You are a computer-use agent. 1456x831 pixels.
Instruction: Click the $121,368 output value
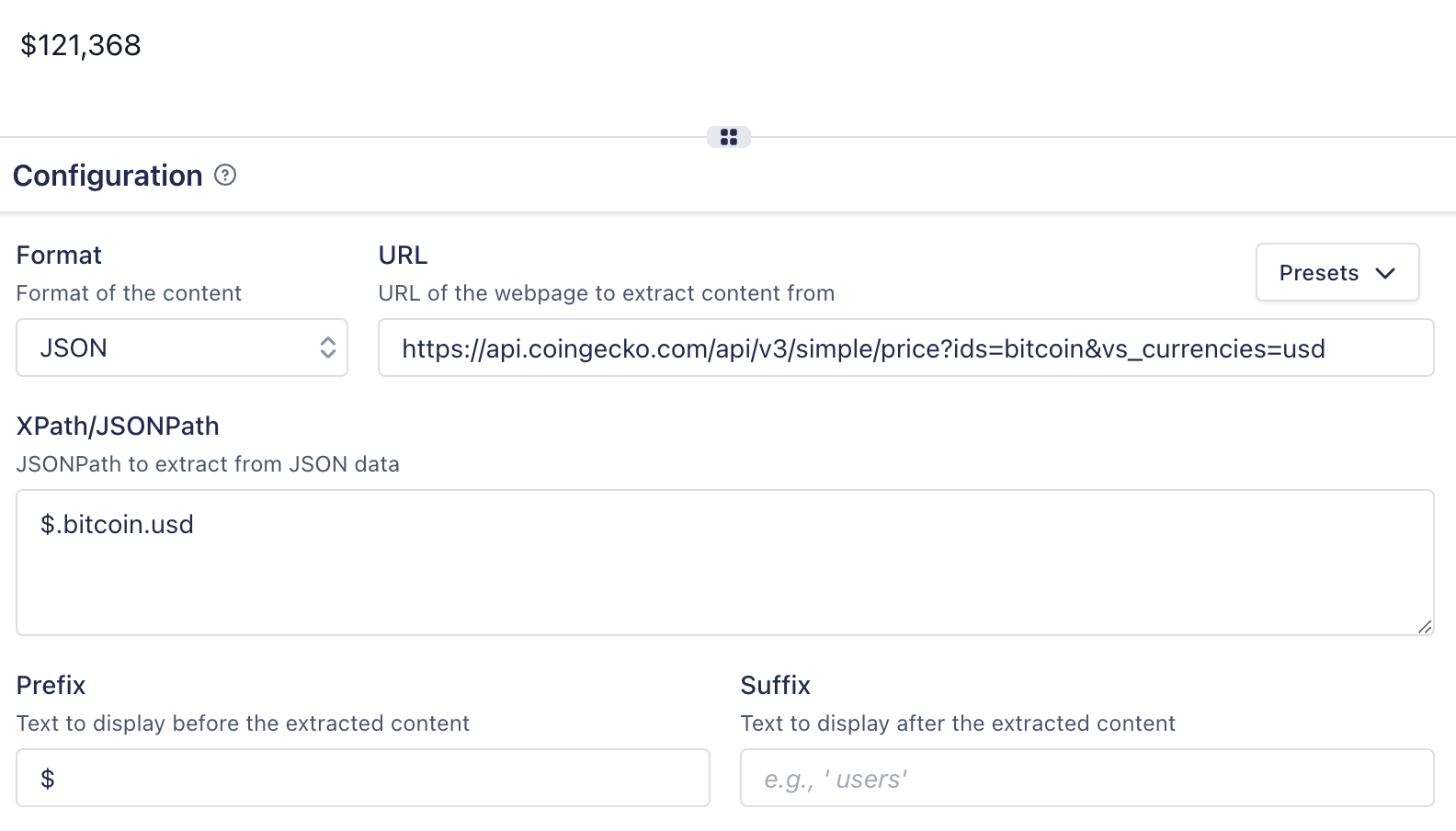(81, 45)
